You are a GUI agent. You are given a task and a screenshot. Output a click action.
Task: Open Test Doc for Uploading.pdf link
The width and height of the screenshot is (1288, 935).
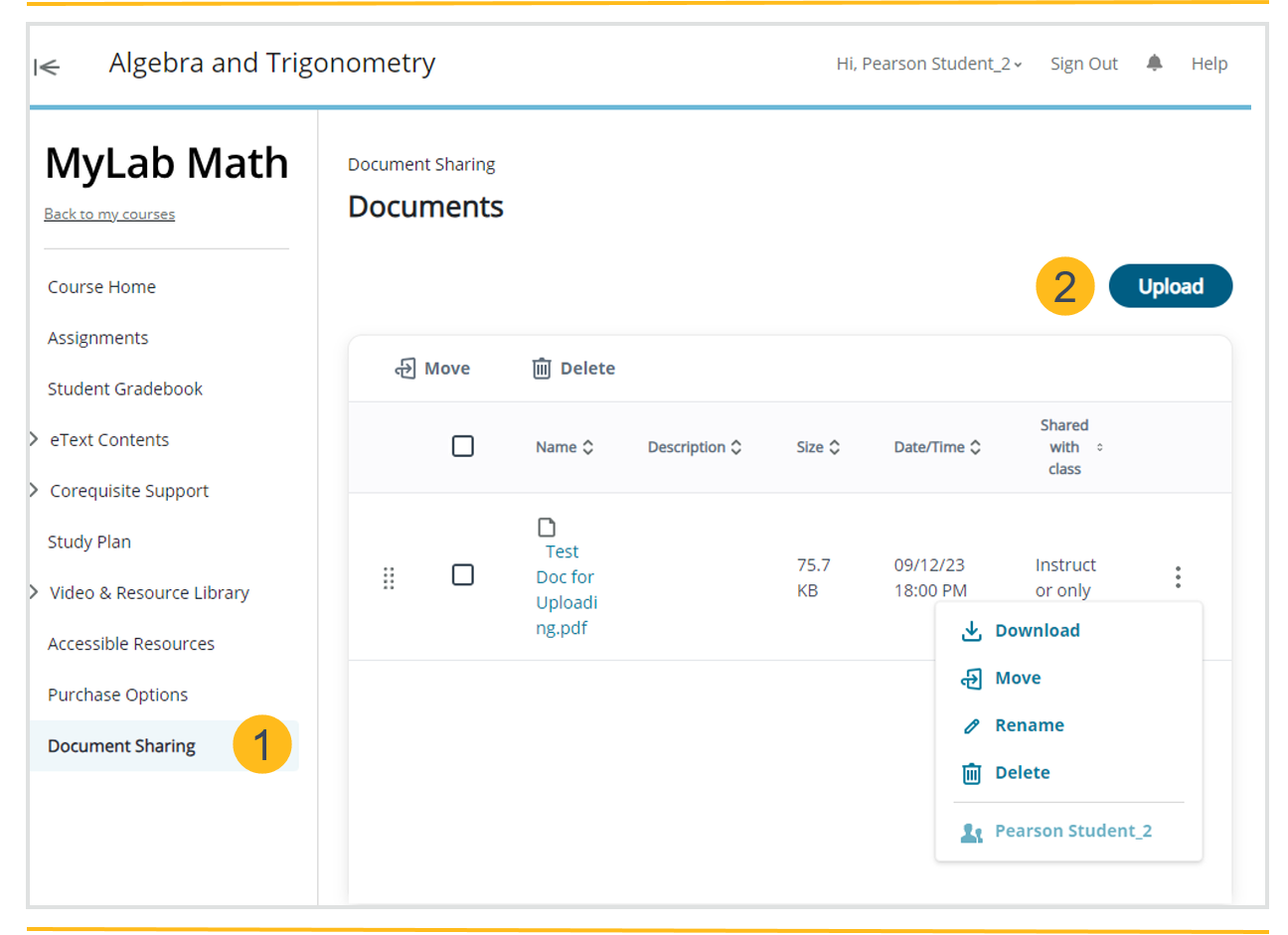click(x=566, y=589)
